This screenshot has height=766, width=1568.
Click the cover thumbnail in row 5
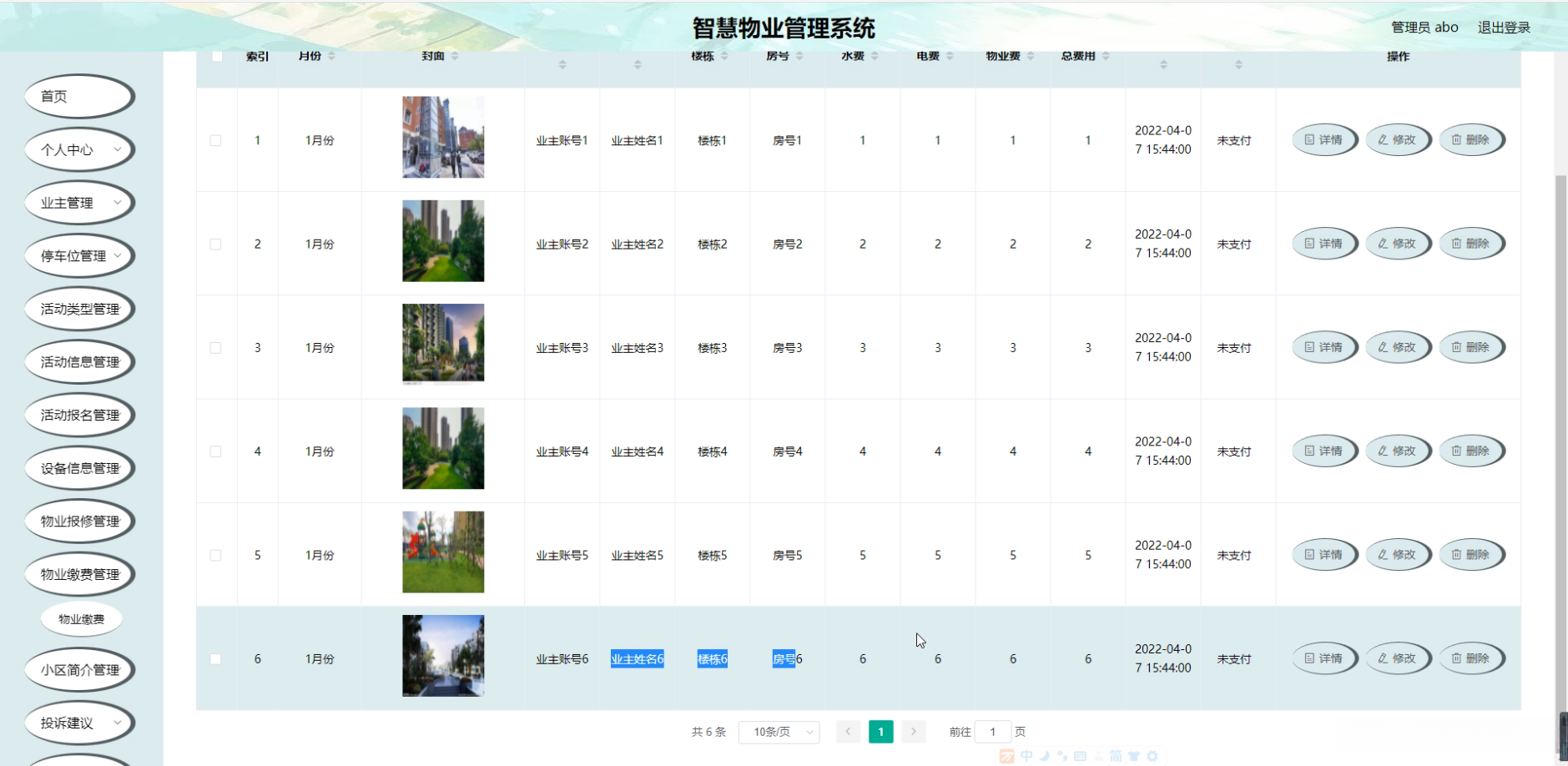[443, 552]
